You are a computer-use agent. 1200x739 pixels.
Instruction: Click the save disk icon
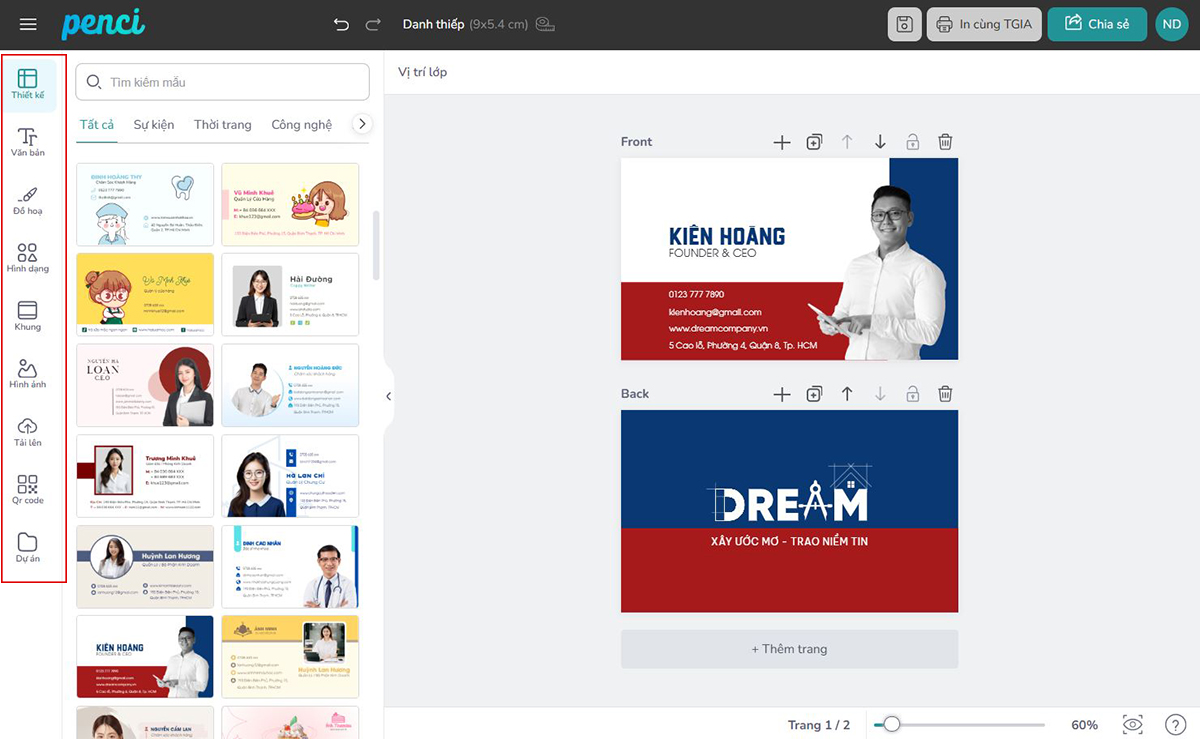point(904,24)
